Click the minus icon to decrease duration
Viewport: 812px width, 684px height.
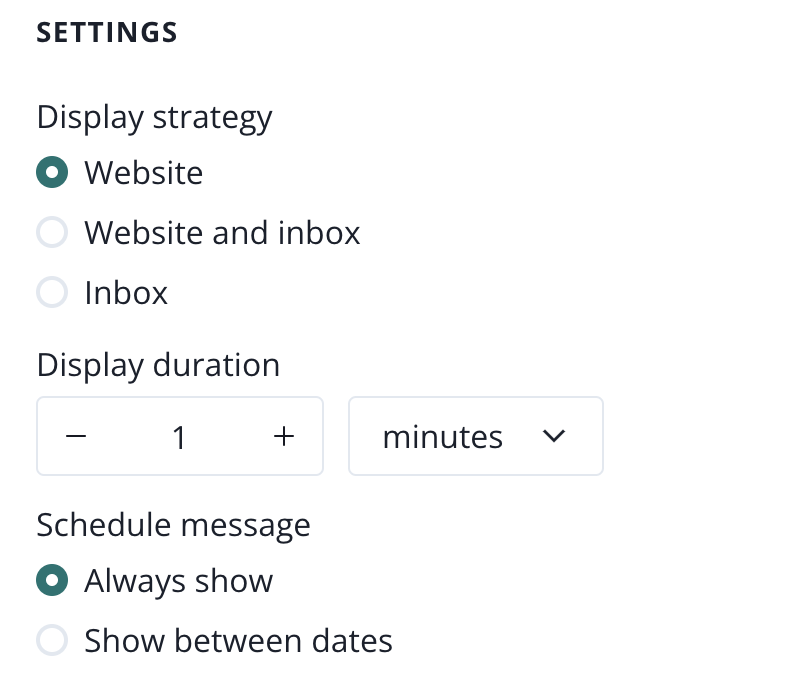click(x=76, y=437)
